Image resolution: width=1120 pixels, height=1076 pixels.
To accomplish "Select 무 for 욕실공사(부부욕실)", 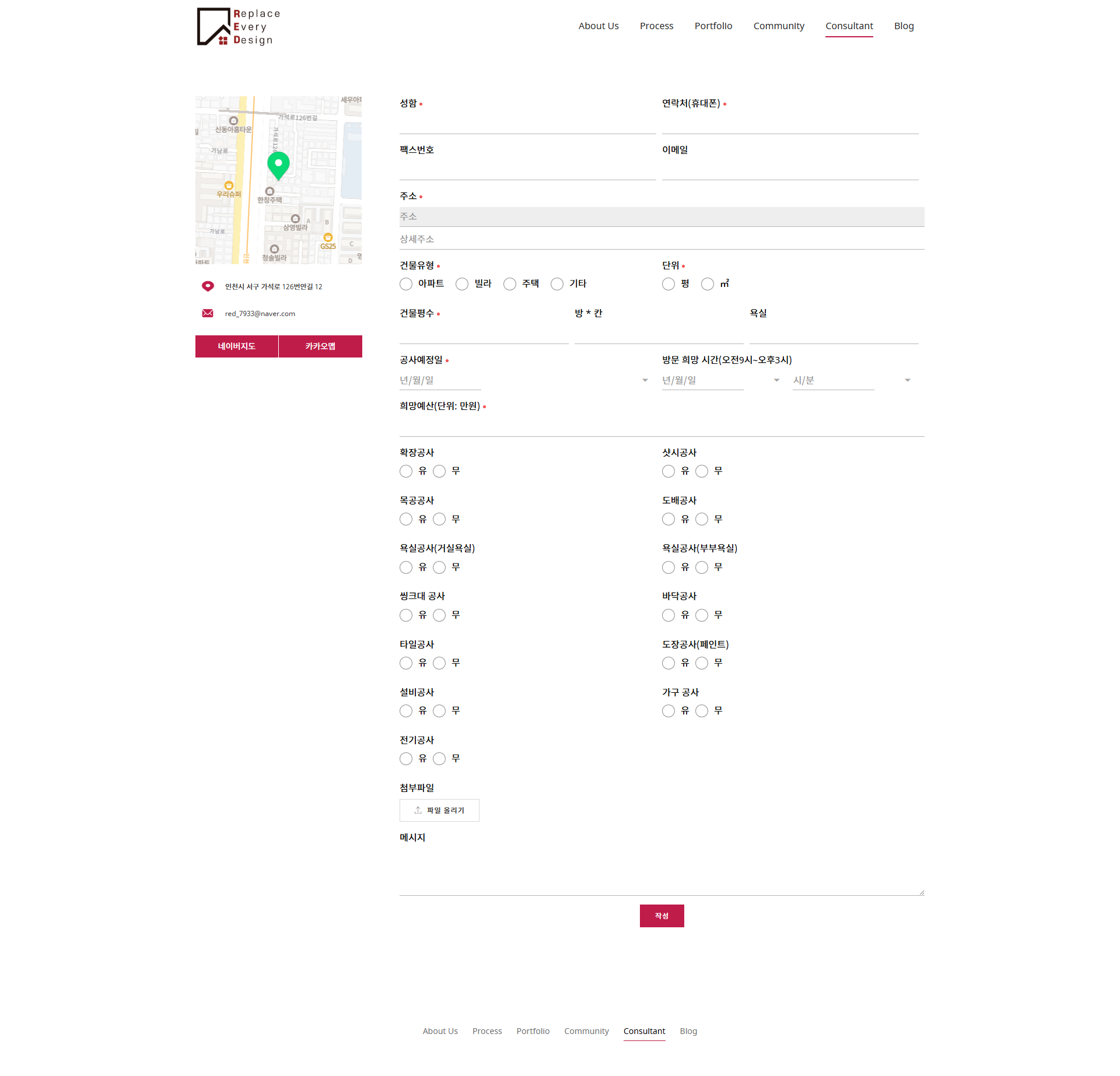I will (x=702, y=567).
